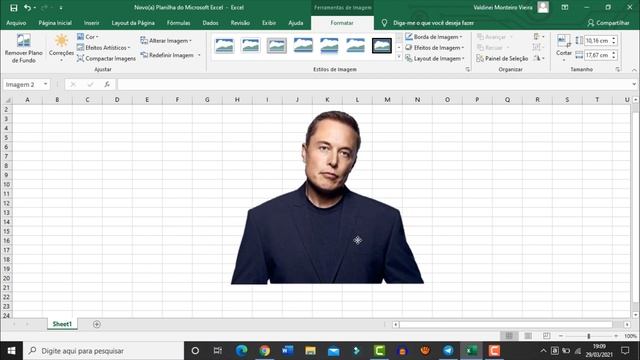
Task: Click the Insert Function fx icon
Action: 107,84
